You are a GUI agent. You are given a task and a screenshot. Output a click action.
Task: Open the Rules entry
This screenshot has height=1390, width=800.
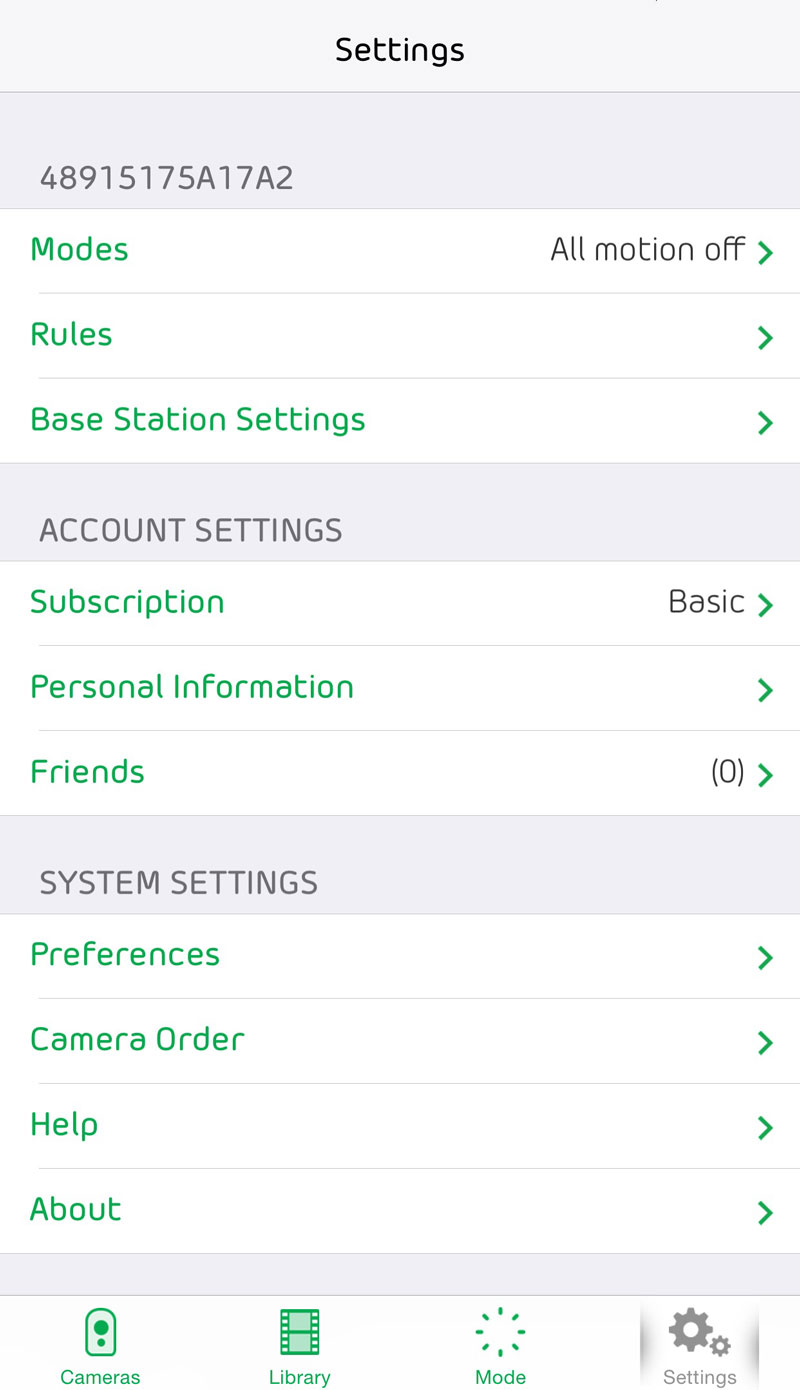[72, 335]
